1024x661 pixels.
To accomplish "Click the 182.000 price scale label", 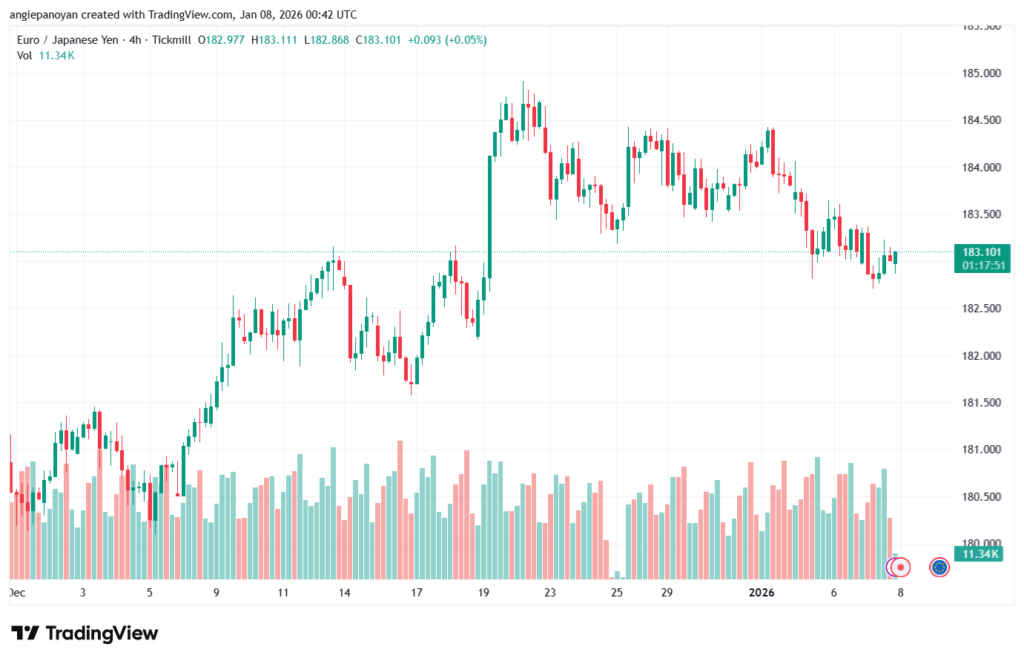I will [979, 356].
